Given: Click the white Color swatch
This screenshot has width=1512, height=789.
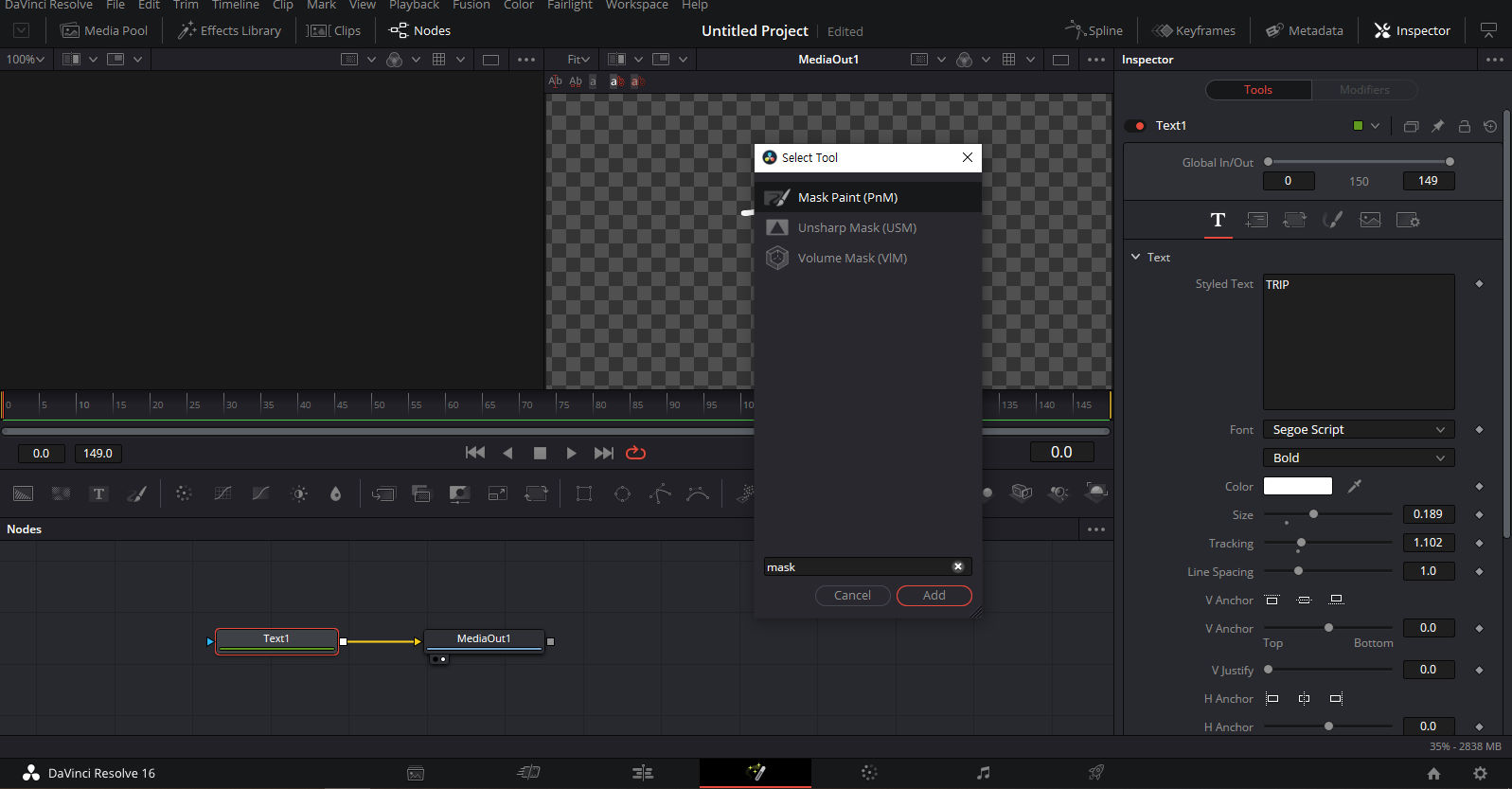Looking at the screenshot, I should click(x=1298, y=486).
